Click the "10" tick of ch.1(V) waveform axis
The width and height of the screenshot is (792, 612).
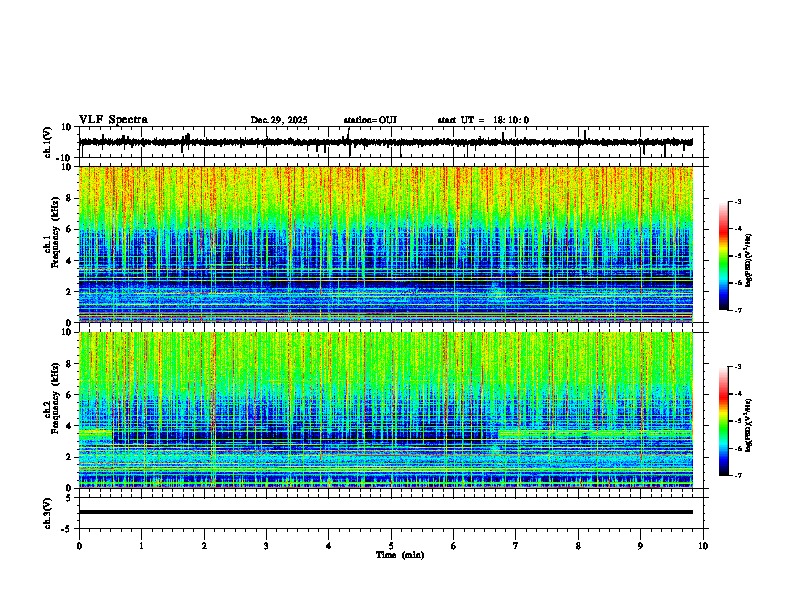[68, 127]
